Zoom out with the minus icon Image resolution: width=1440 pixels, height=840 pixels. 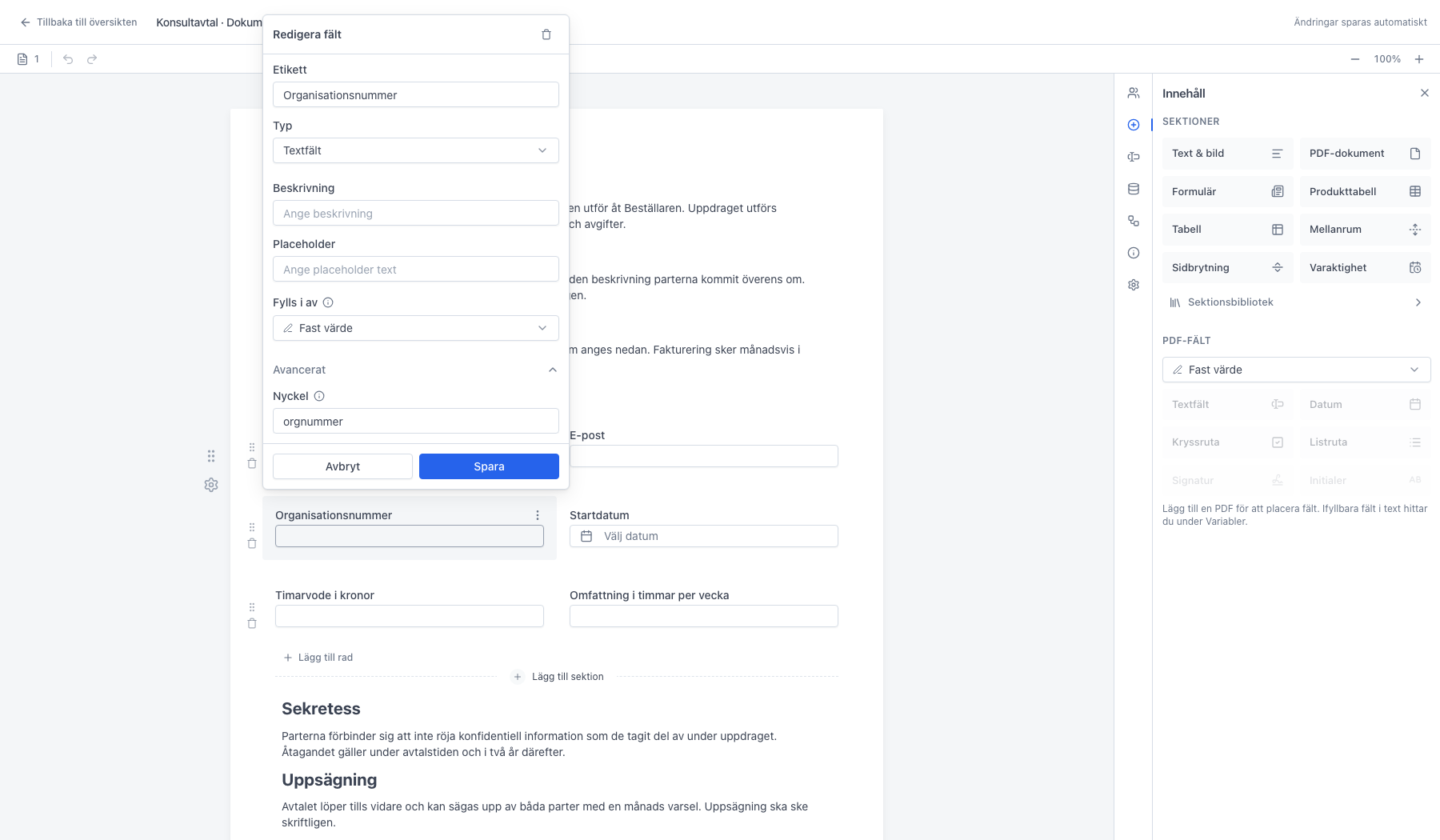point(1355,59)
